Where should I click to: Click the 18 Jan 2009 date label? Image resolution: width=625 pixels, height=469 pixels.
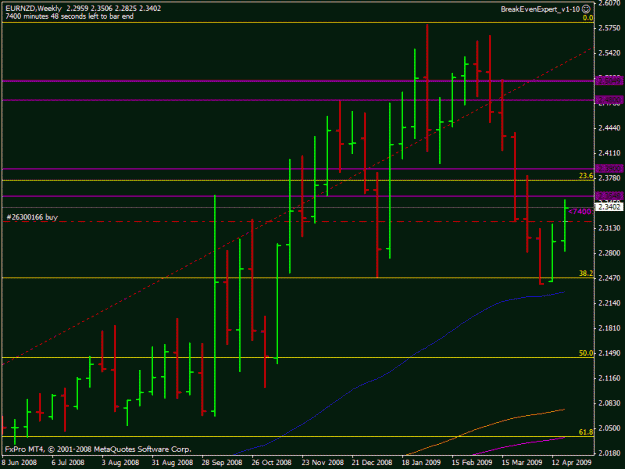(421, 463)
